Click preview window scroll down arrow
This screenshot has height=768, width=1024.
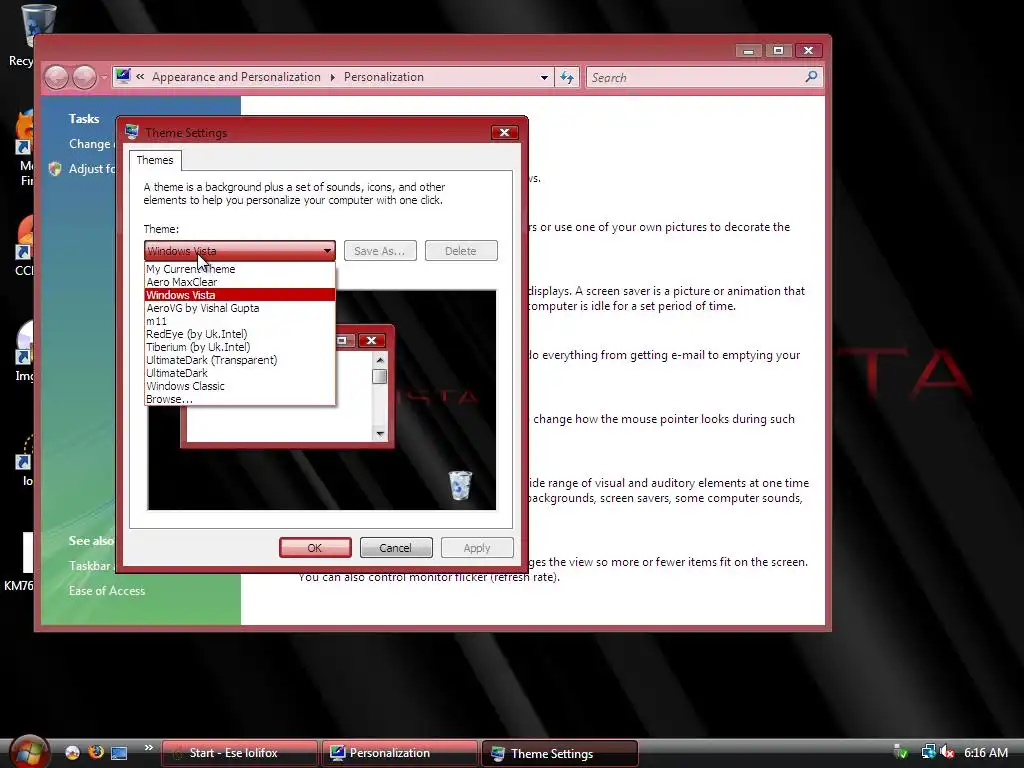point(380,434)
